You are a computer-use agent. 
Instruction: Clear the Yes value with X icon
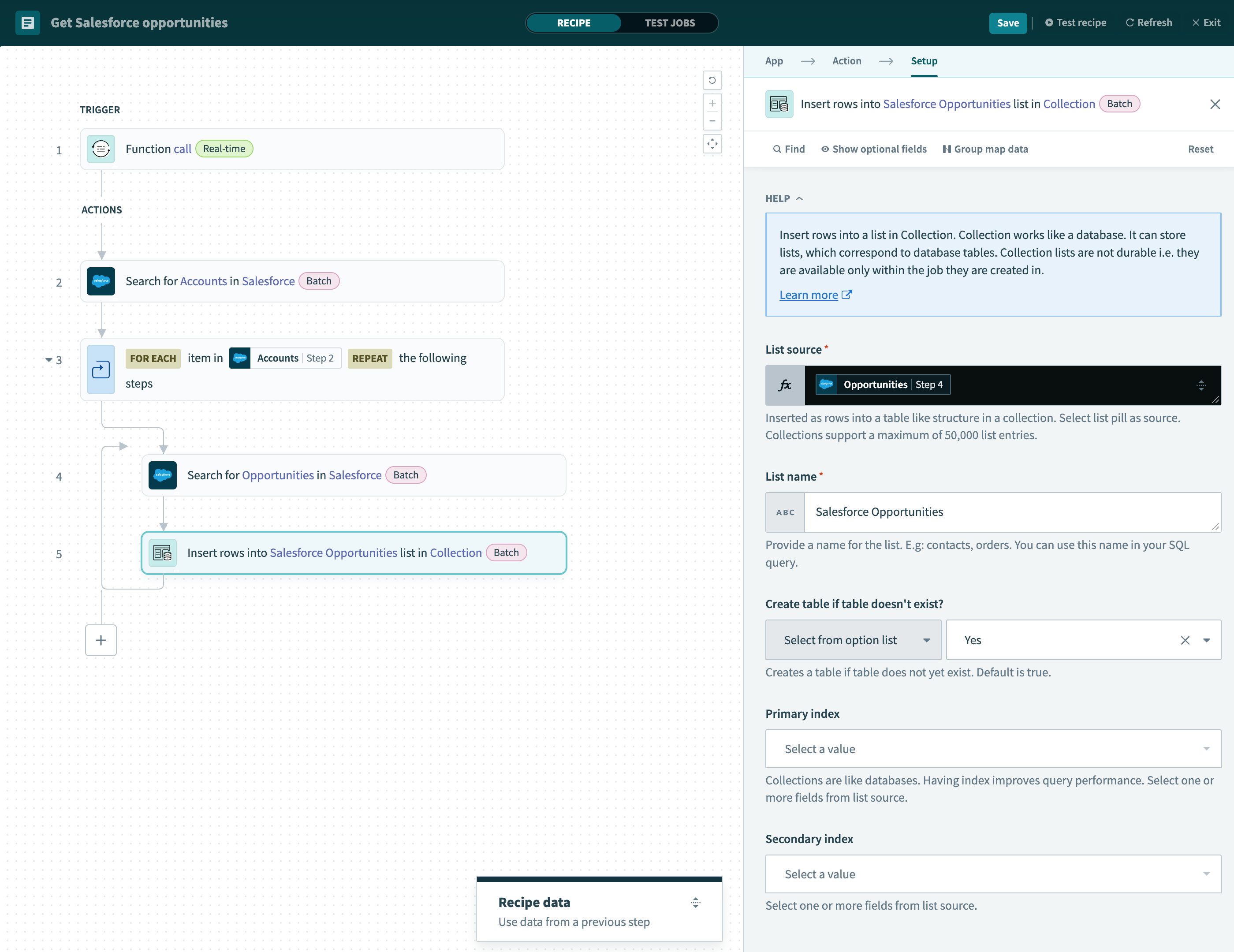[1185, 640]
